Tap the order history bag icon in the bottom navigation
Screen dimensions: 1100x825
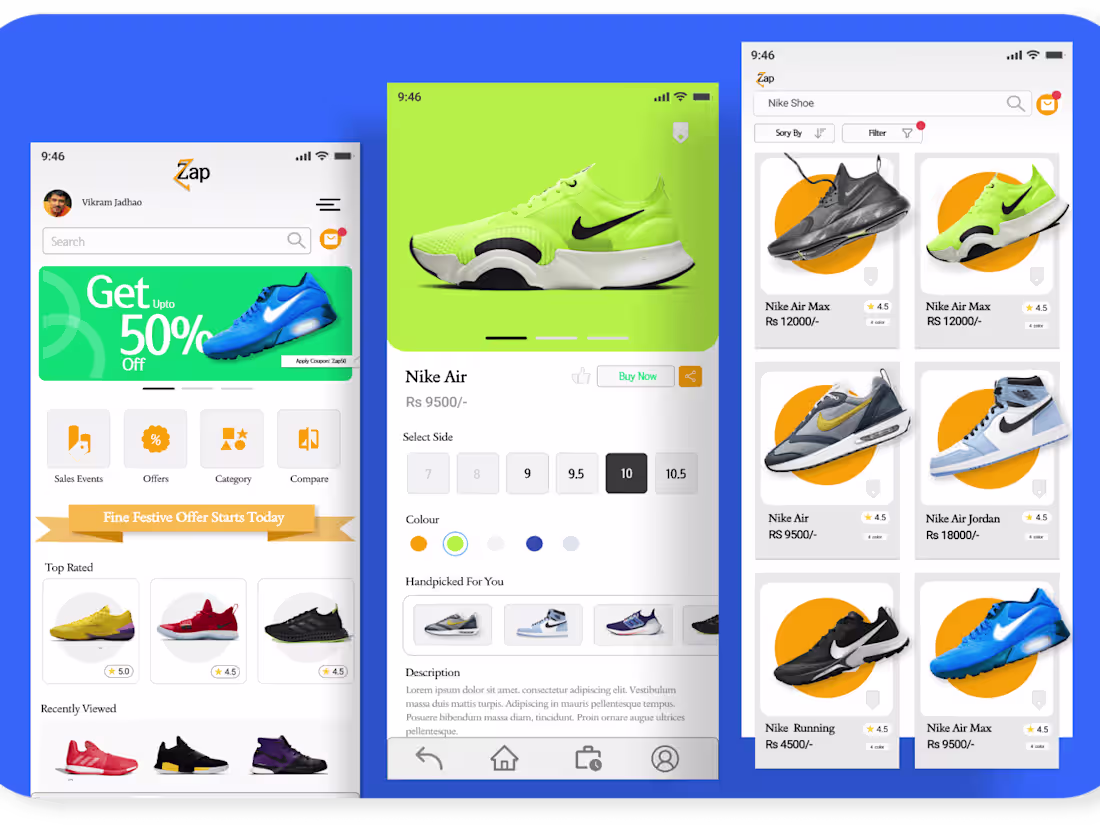[x=588, y=758]
